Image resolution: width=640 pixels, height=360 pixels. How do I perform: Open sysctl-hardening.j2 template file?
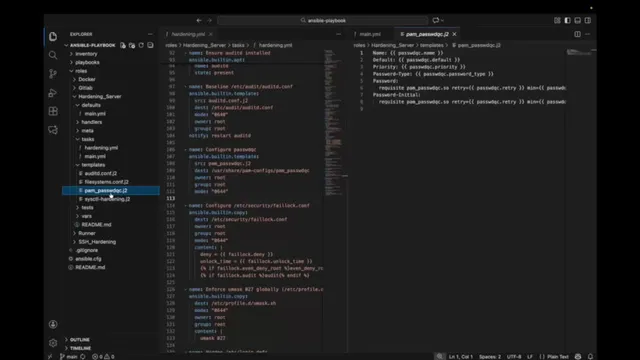(107, 199)
